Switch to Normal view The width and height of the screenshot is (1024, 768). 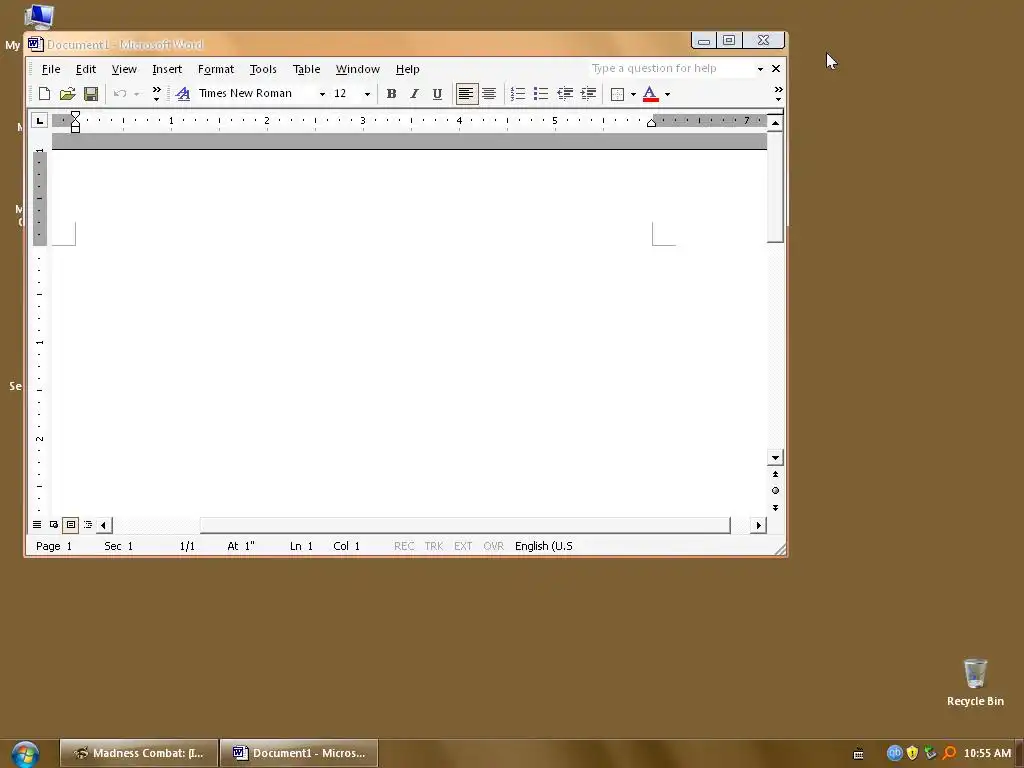pos(37,524)
